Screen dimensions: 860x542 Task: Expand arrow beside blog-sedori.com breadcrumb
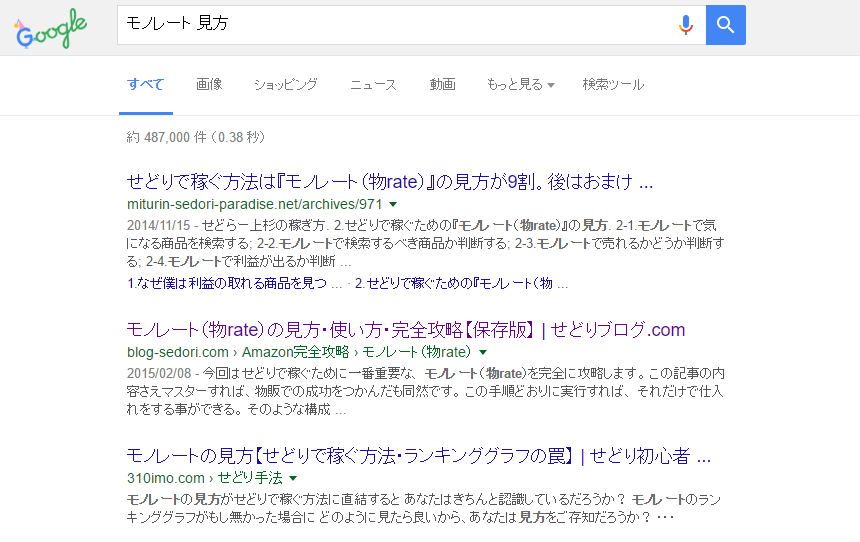(x=483, y=352)
